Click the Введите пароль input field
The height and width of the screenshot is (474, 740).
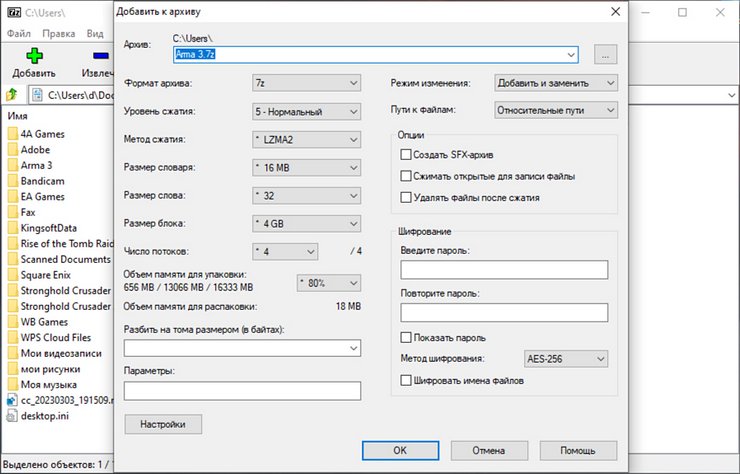click(504, 270)
